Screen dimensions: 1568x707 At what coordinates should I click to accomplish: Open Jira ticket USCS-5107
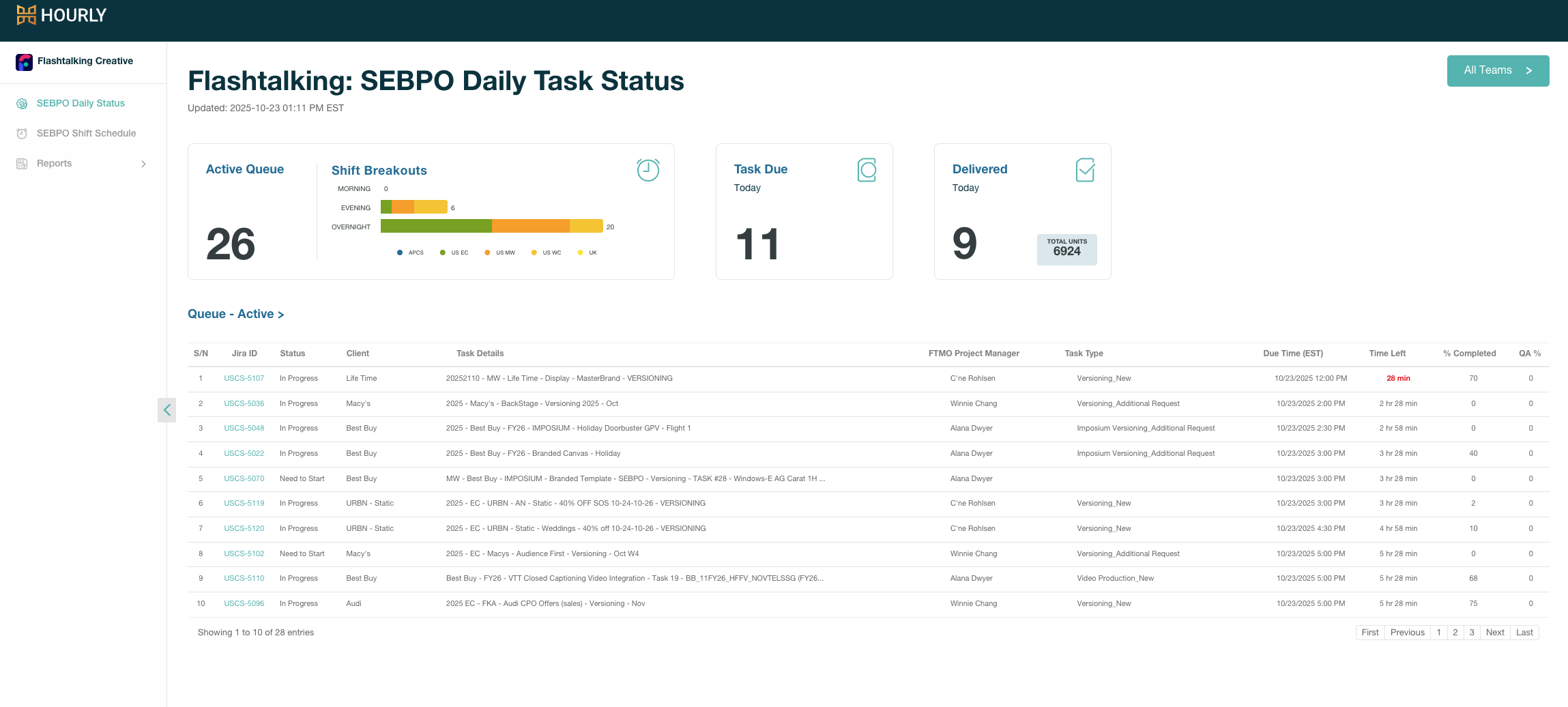(244, 379)
